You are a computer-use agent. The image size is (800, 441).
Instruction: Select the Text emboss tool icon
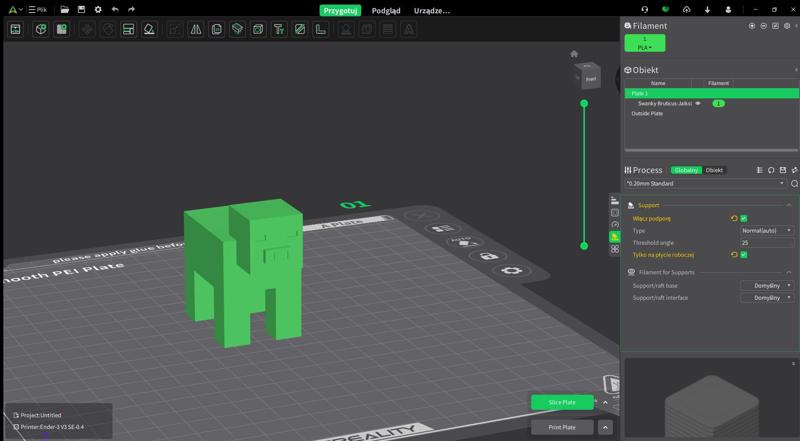[x=278, y=30]
